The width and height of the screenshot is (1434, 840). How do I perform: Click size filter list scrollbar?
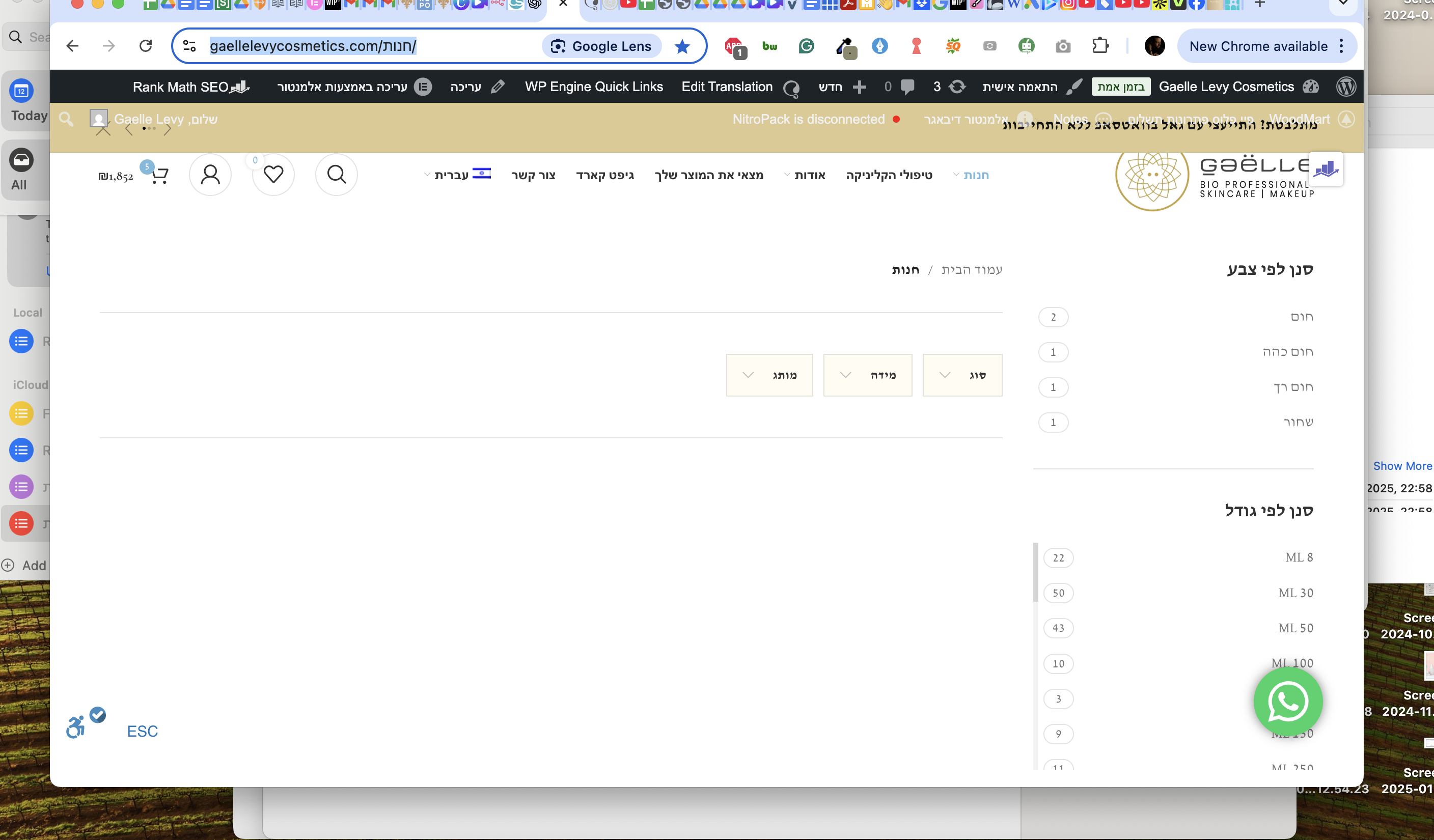tap(1036, 572)
